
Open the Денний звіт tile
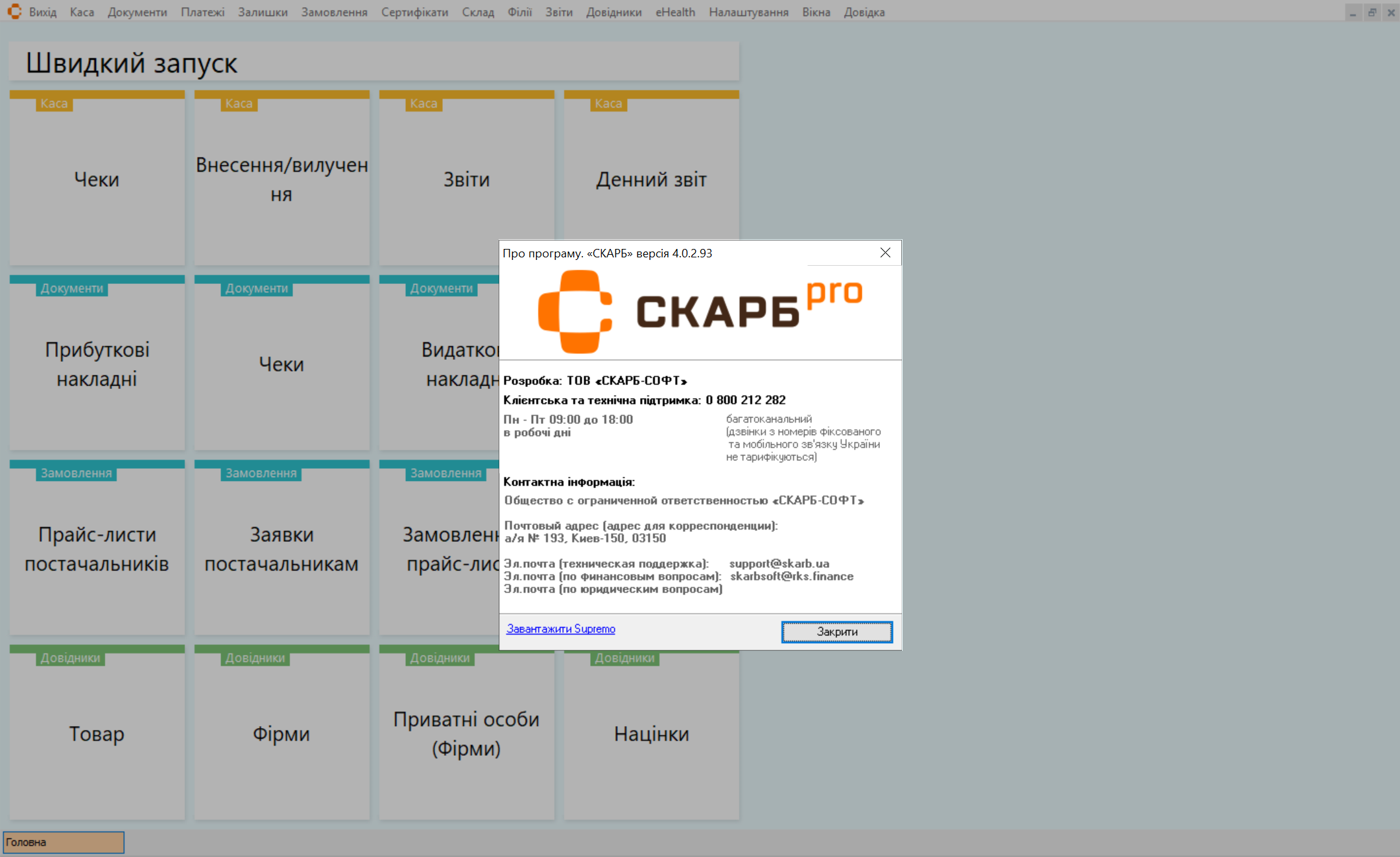pos(651,179)
